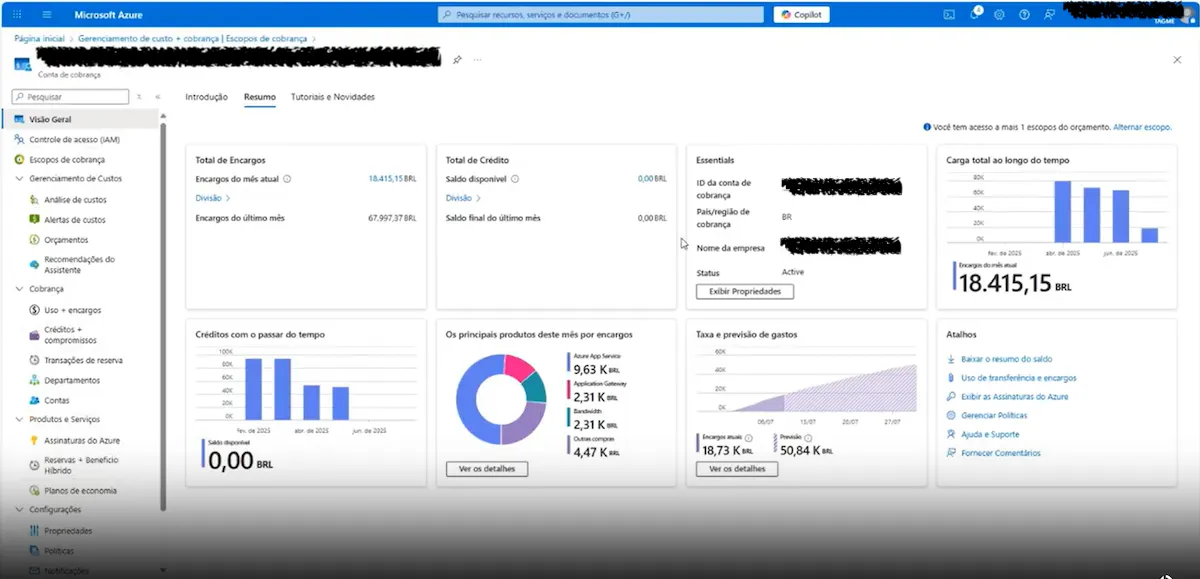
Task: Open the Departamentos icon
Action: click(x=35, y=380)
